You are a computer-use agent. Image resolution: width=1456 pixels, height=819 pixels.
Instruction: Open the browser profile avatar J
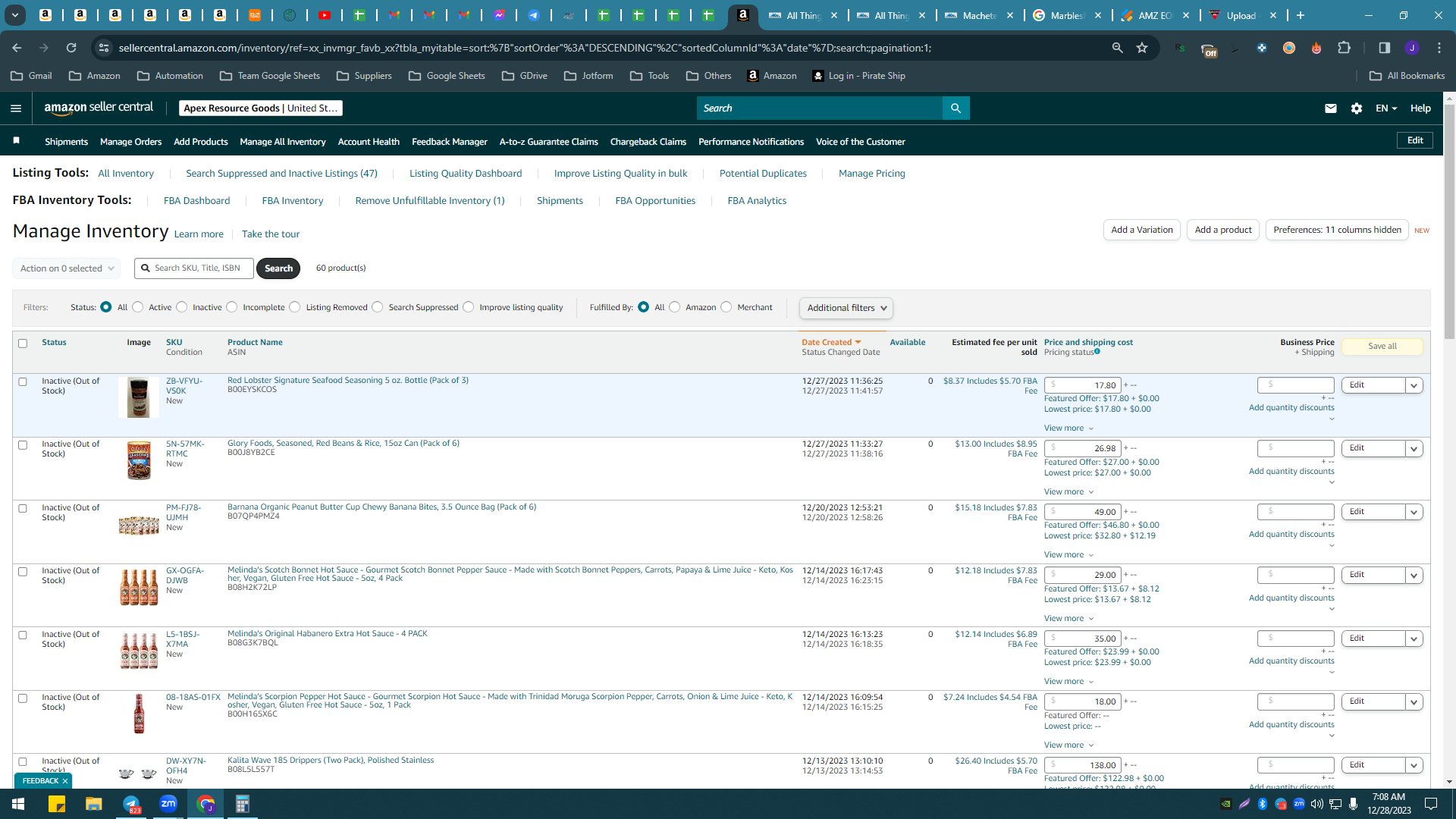coord(1411,48)
